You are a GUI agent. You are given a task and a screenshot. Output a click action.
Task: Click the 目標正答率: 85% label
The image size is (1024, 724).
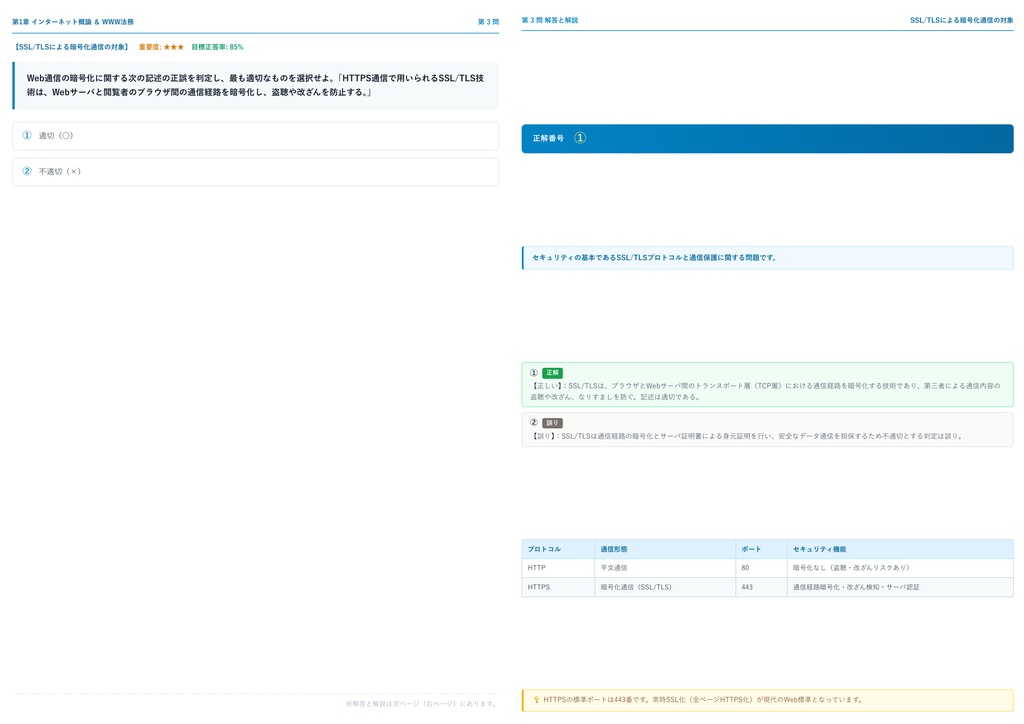(217, 47)
